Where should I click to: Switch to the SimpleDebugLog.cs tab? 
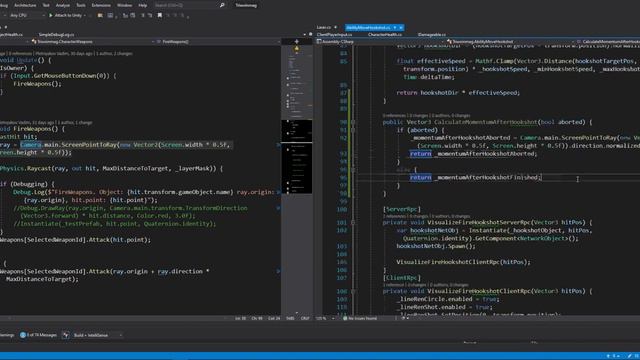point(56,35)
